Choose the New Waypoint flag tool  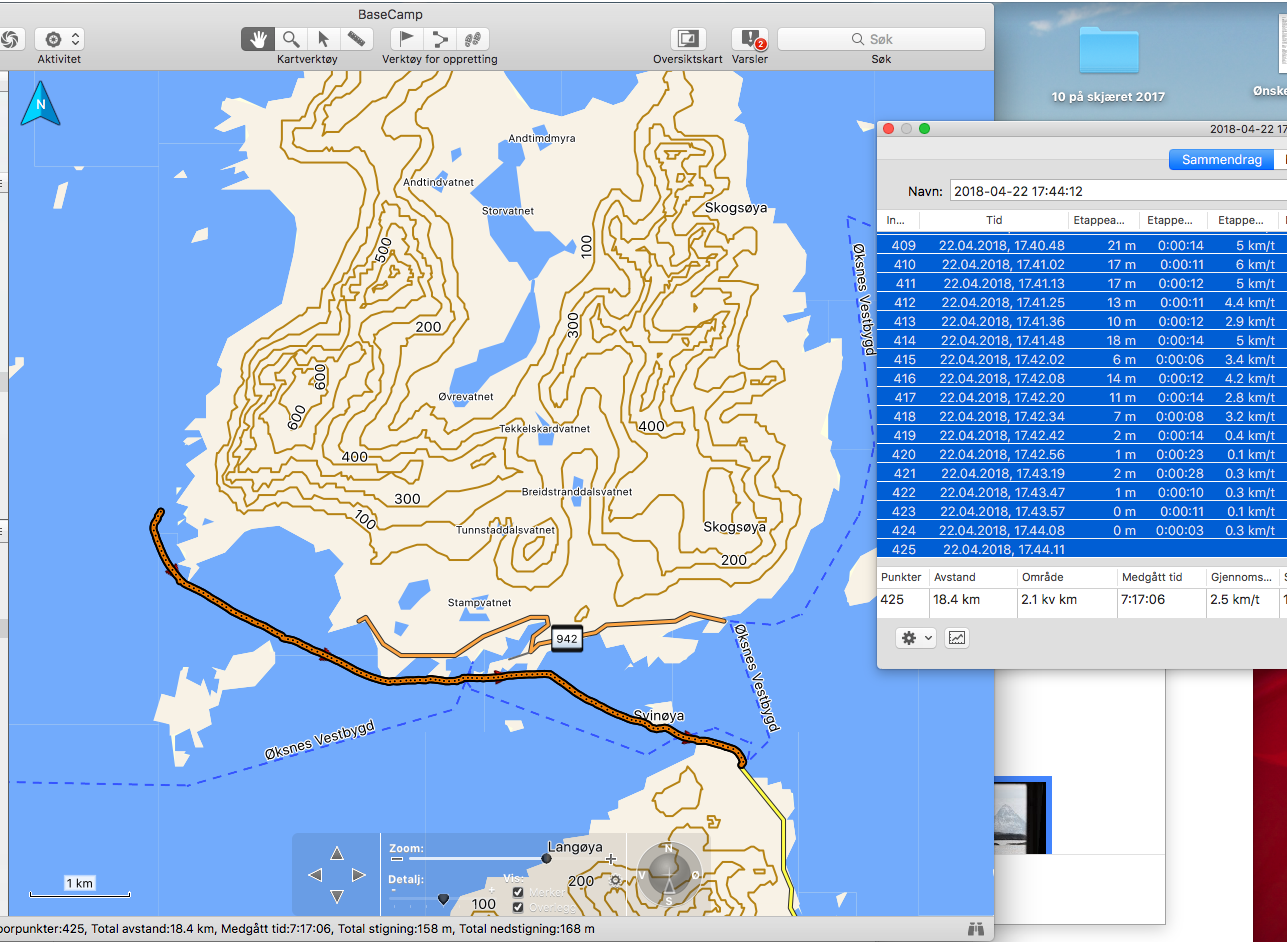click(x=407, y=39)
